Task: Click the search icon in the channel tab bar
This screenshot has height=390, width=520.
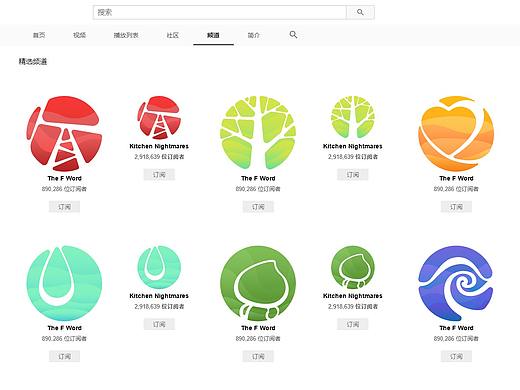Action: [x=293, y=35]
